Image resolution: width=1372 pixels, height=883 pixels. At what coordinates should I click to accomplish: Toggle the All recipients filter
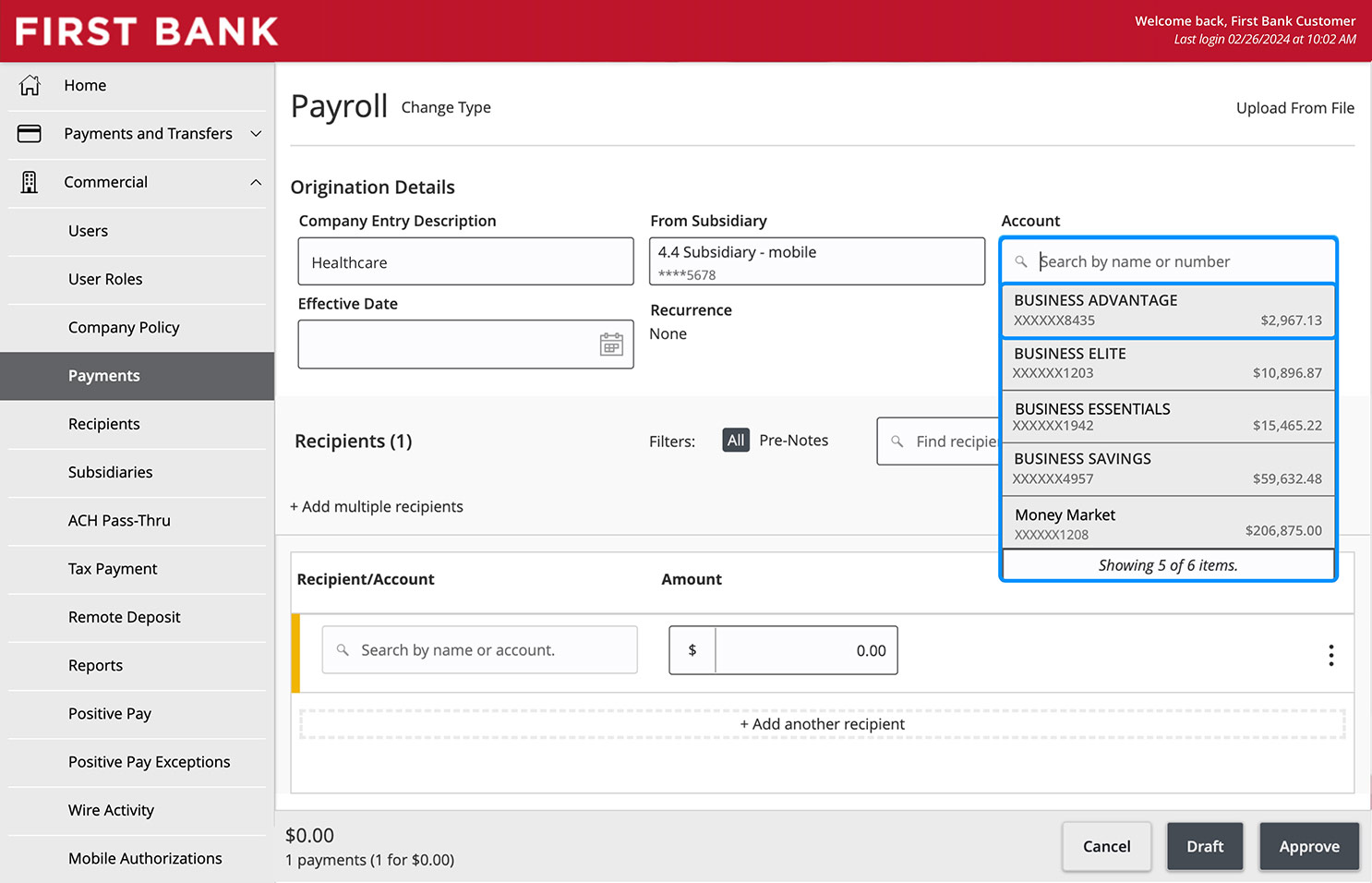click(736, 441)
